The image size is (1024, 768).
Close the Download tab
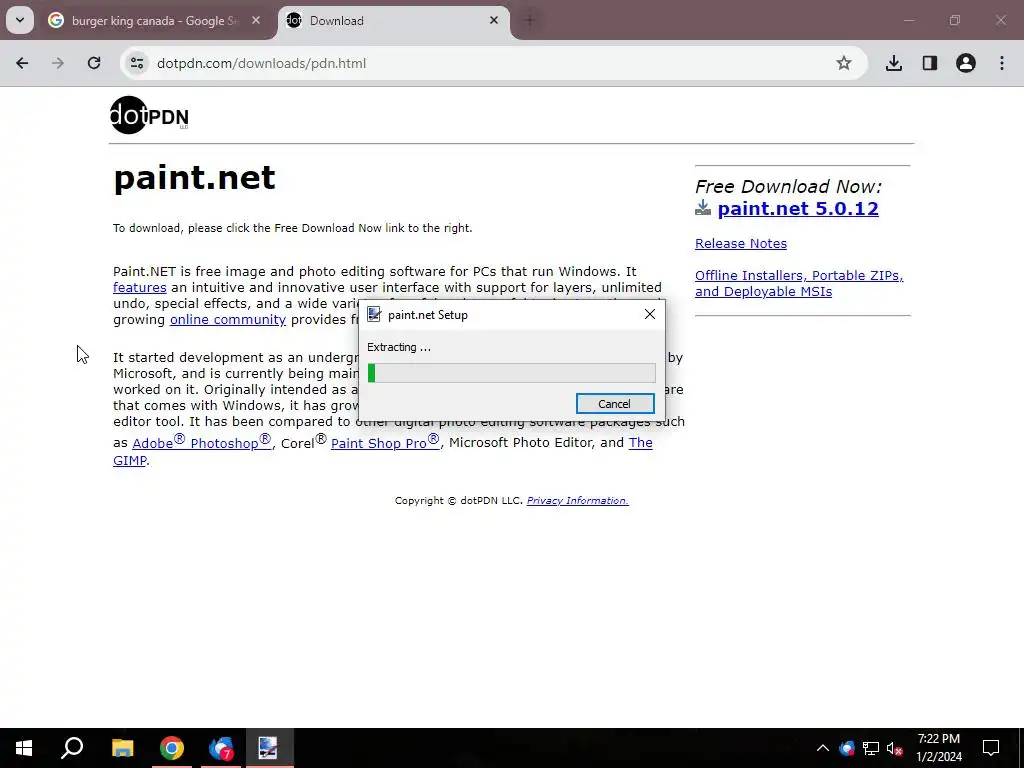pos(494,20)
